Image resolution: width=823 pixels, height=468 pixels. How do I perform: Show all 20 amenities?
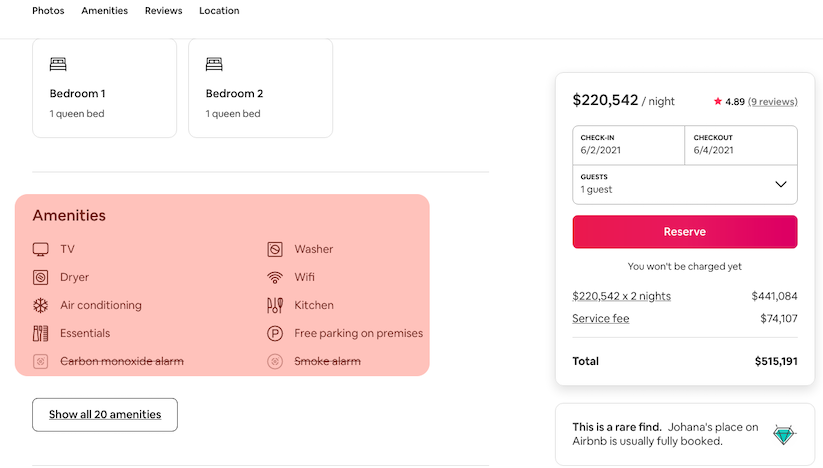[x=105, y=414]
